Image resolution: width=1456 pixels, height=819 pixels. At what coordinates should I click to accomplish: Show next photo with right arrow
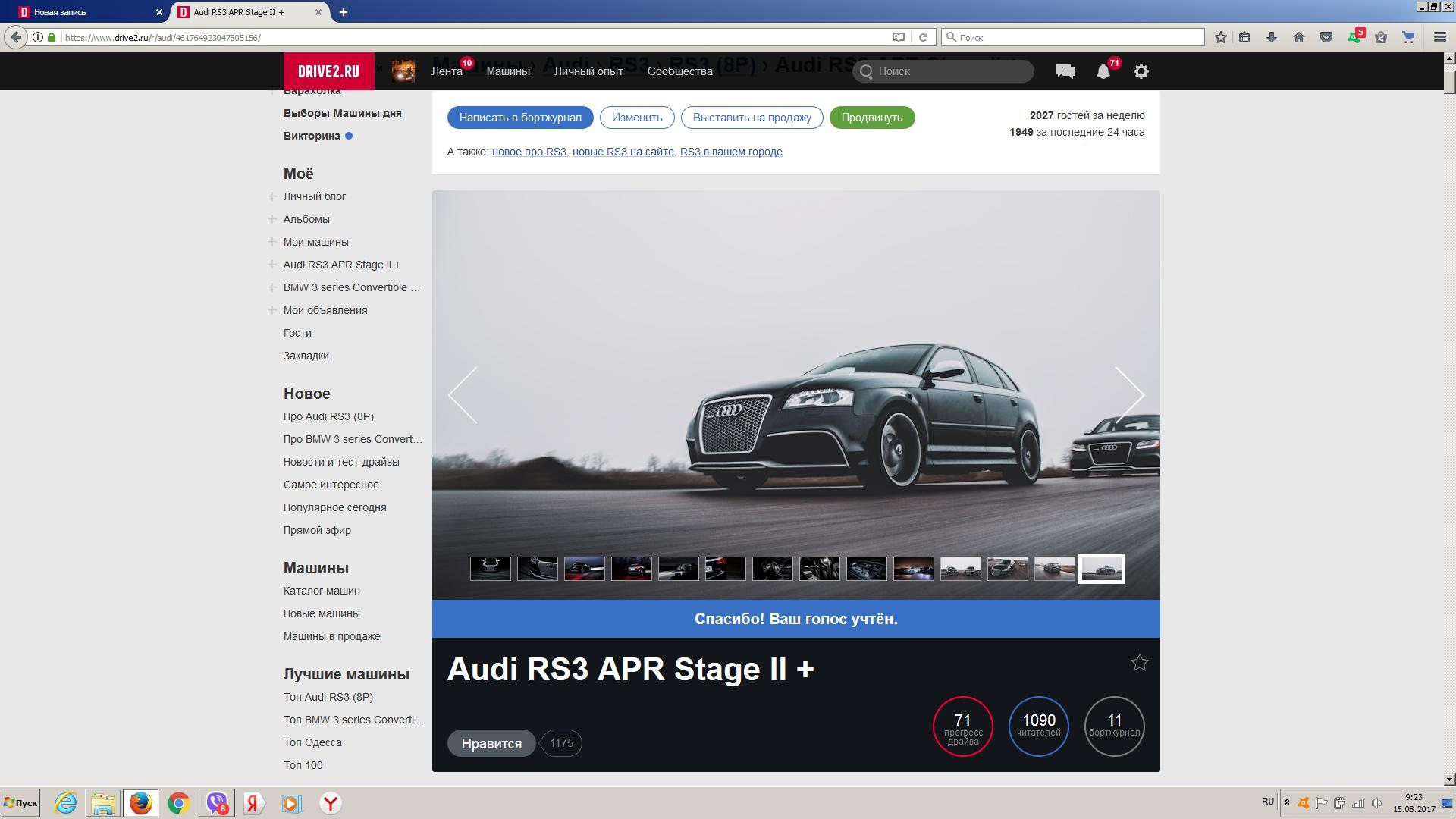click(x=1129, y=395)
